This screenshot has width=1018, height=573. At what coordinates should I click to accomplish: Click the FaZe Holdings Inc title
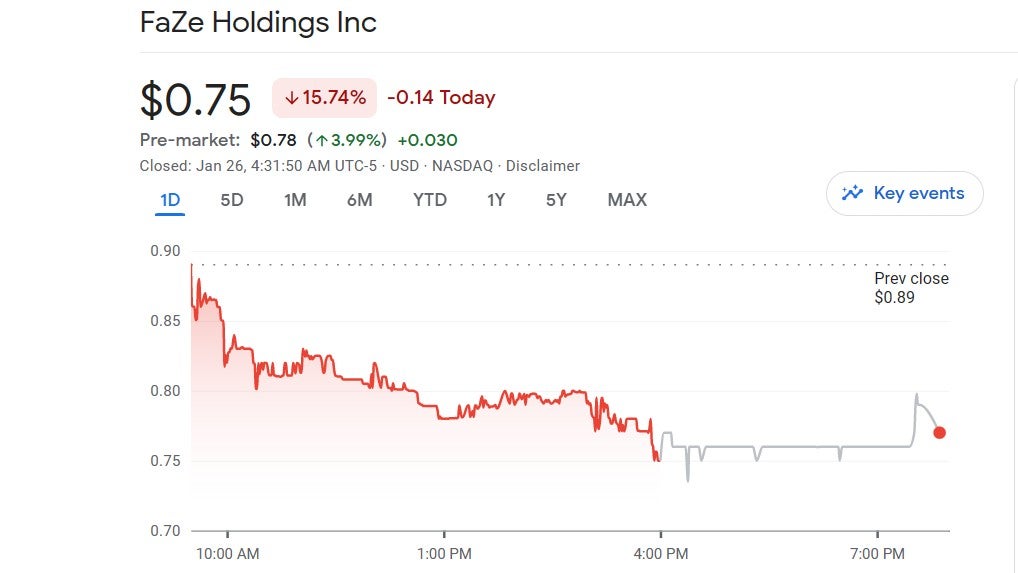click(258, 22)
